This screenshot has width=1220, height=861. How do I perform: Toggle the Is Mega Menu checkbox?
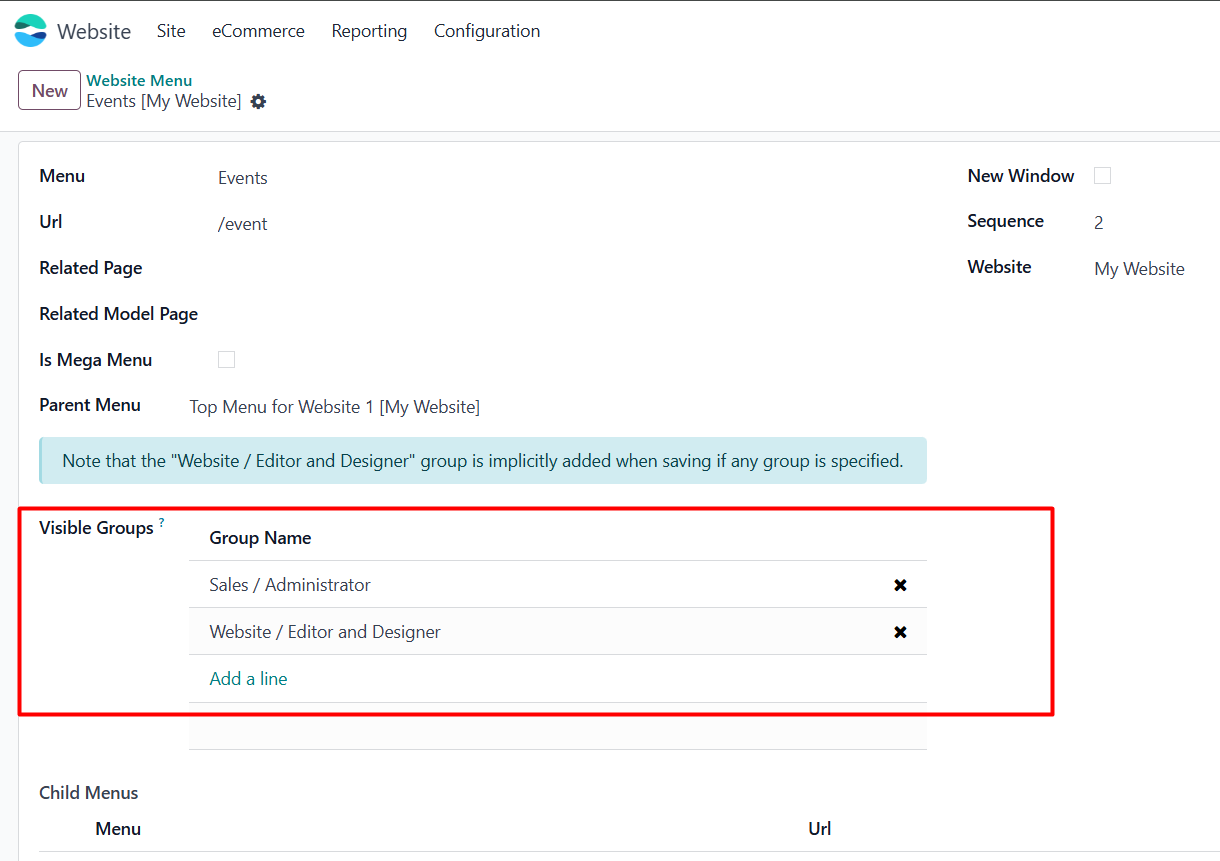point(227,360)
